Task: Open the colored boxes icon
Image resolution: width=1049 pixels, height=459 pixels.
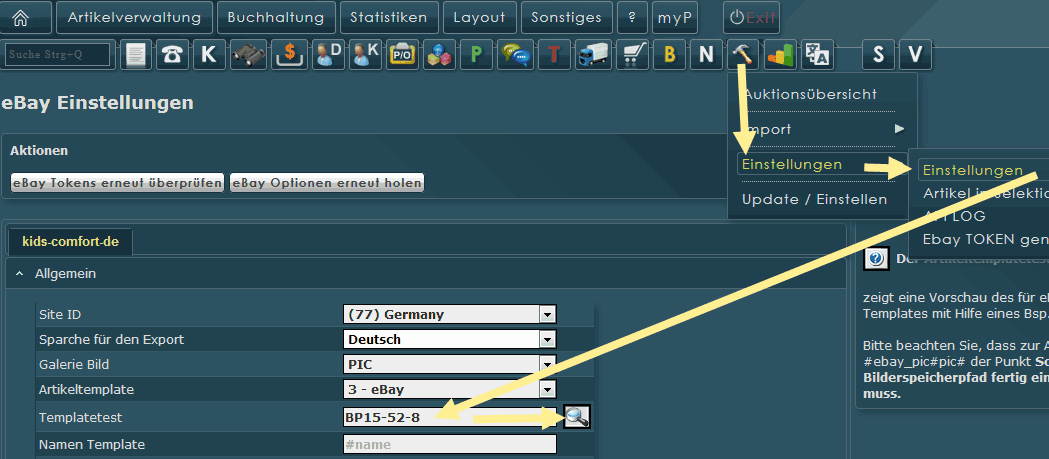Action: pos(440,55)
